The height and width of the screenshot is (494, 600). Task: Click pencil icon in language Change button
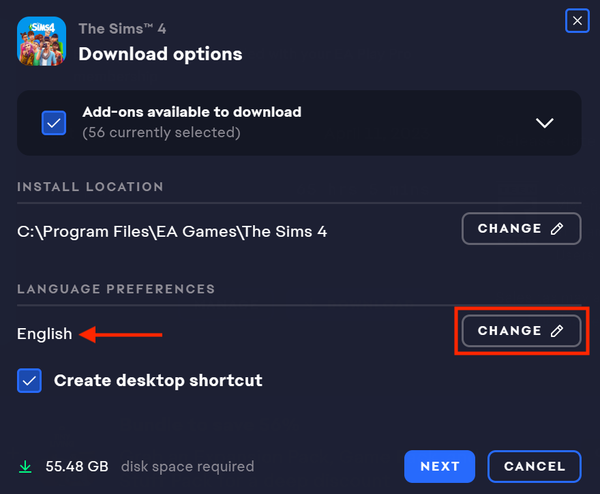pos(558,330)
